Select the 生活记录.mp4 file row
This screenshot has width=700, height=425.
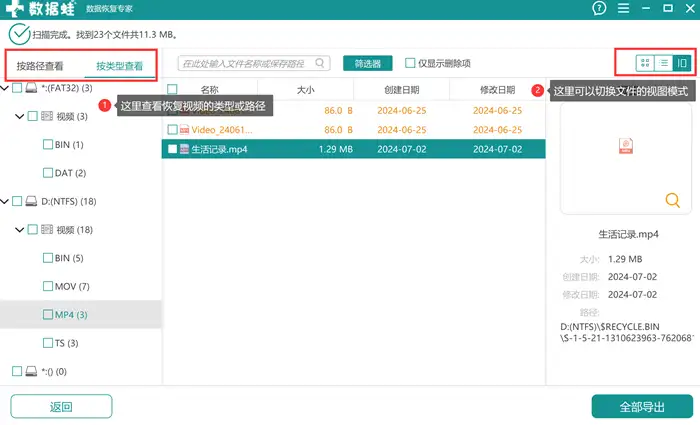click(353, 149)
